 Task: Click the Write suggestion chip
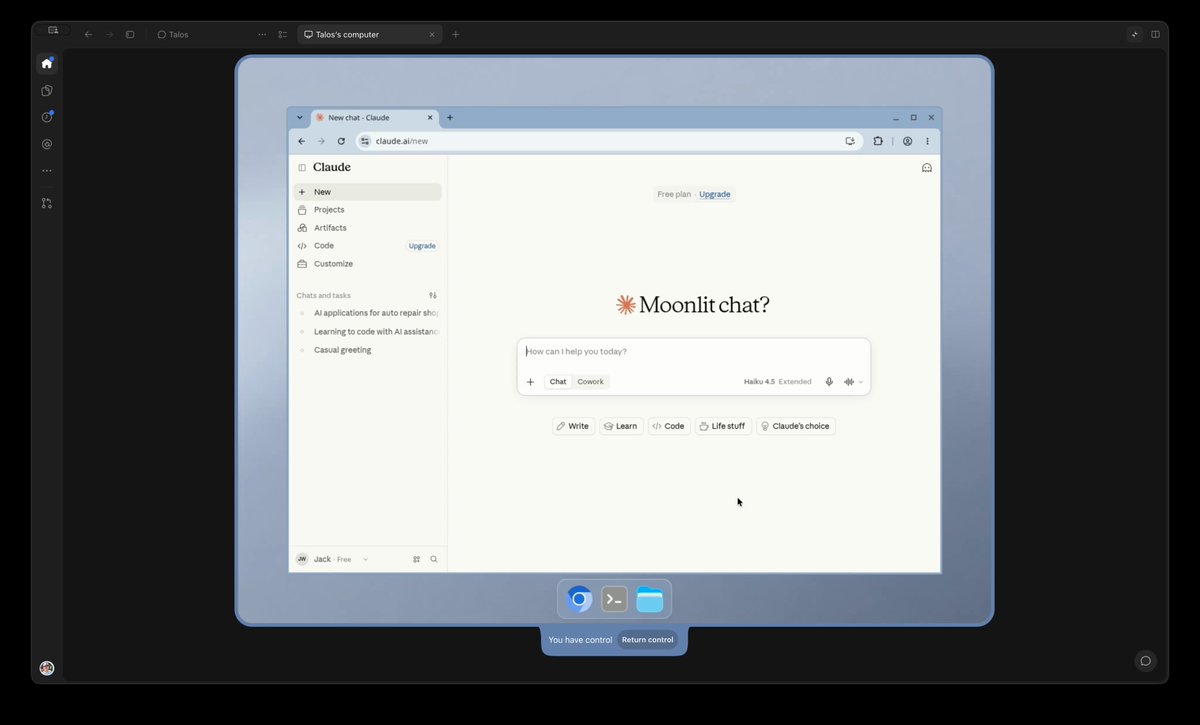point(573,426)
